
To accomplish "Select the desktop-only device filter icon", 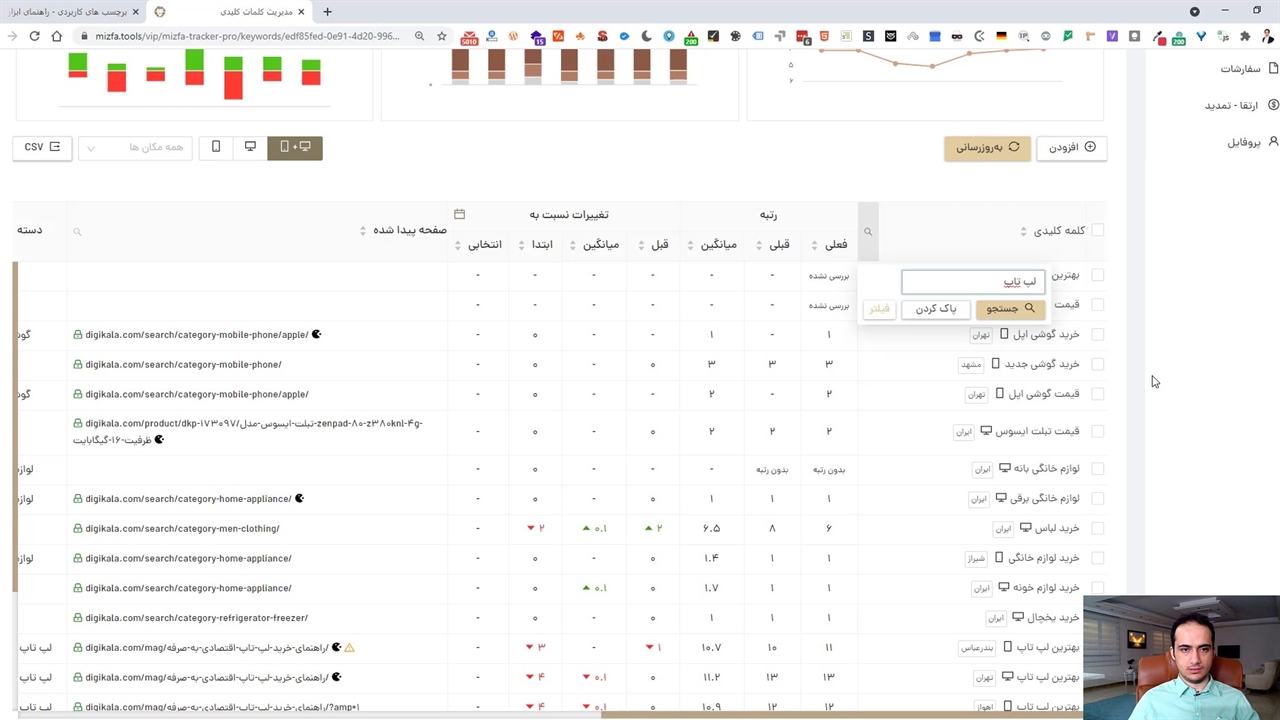I will [250, 147].
